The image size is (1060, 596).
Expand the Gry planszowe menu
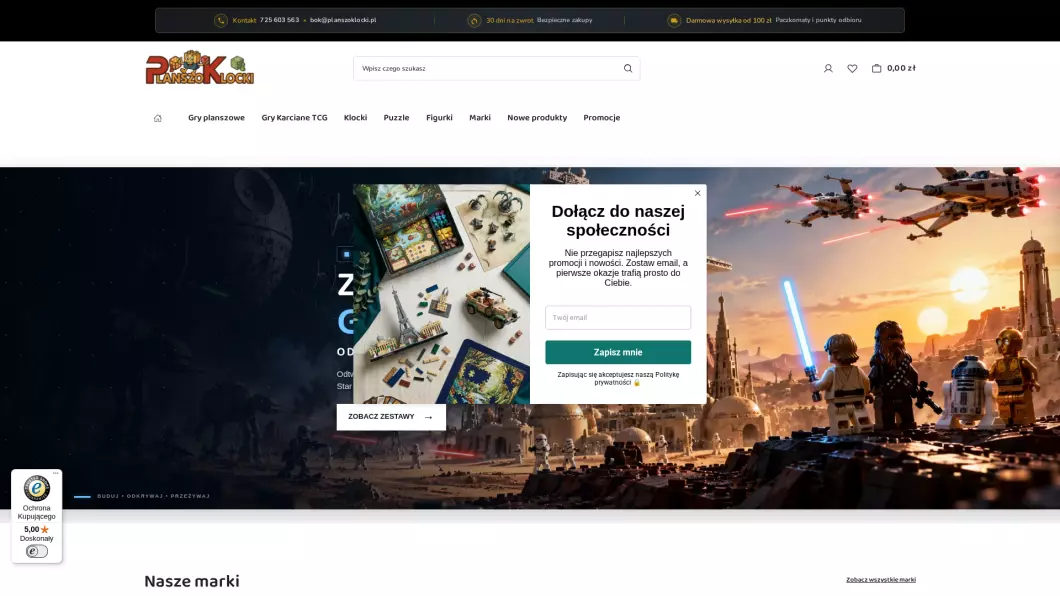(216, 118)
